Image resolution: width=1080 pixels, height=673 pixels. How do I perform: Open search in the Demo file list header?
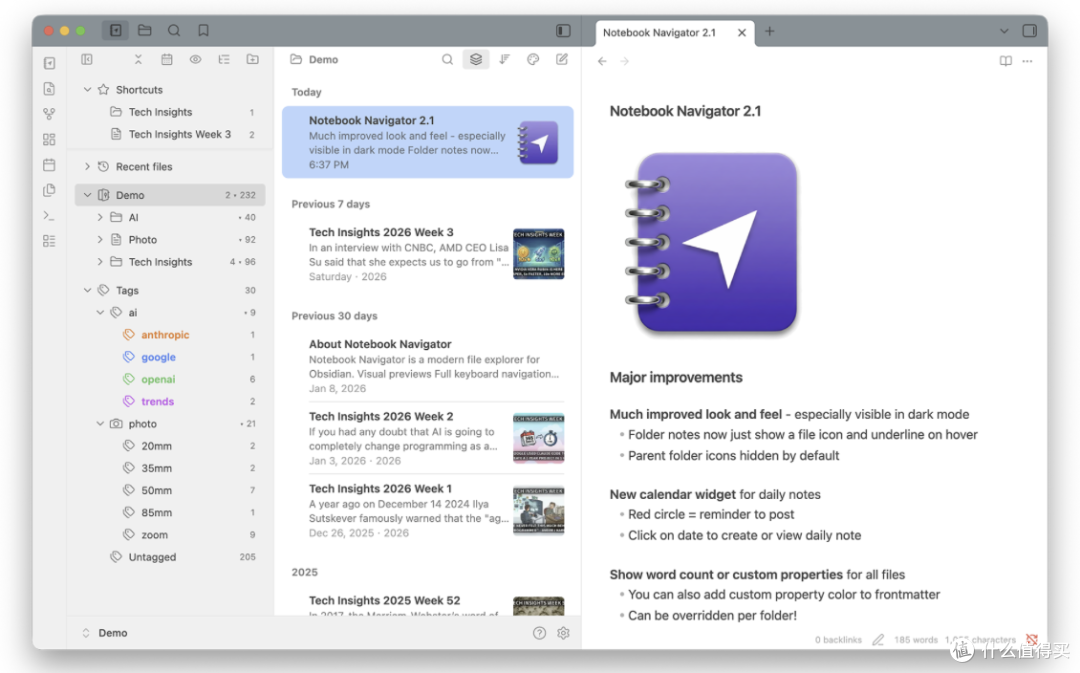[x=447, y=60]
